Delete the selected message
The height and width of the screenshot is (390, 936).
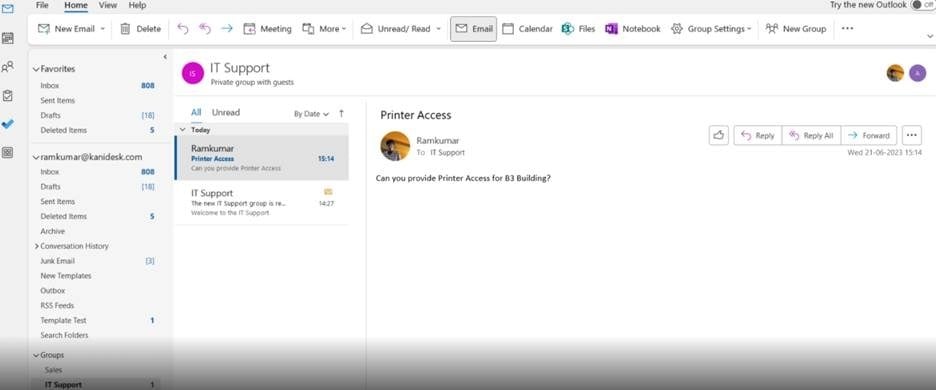140,29
